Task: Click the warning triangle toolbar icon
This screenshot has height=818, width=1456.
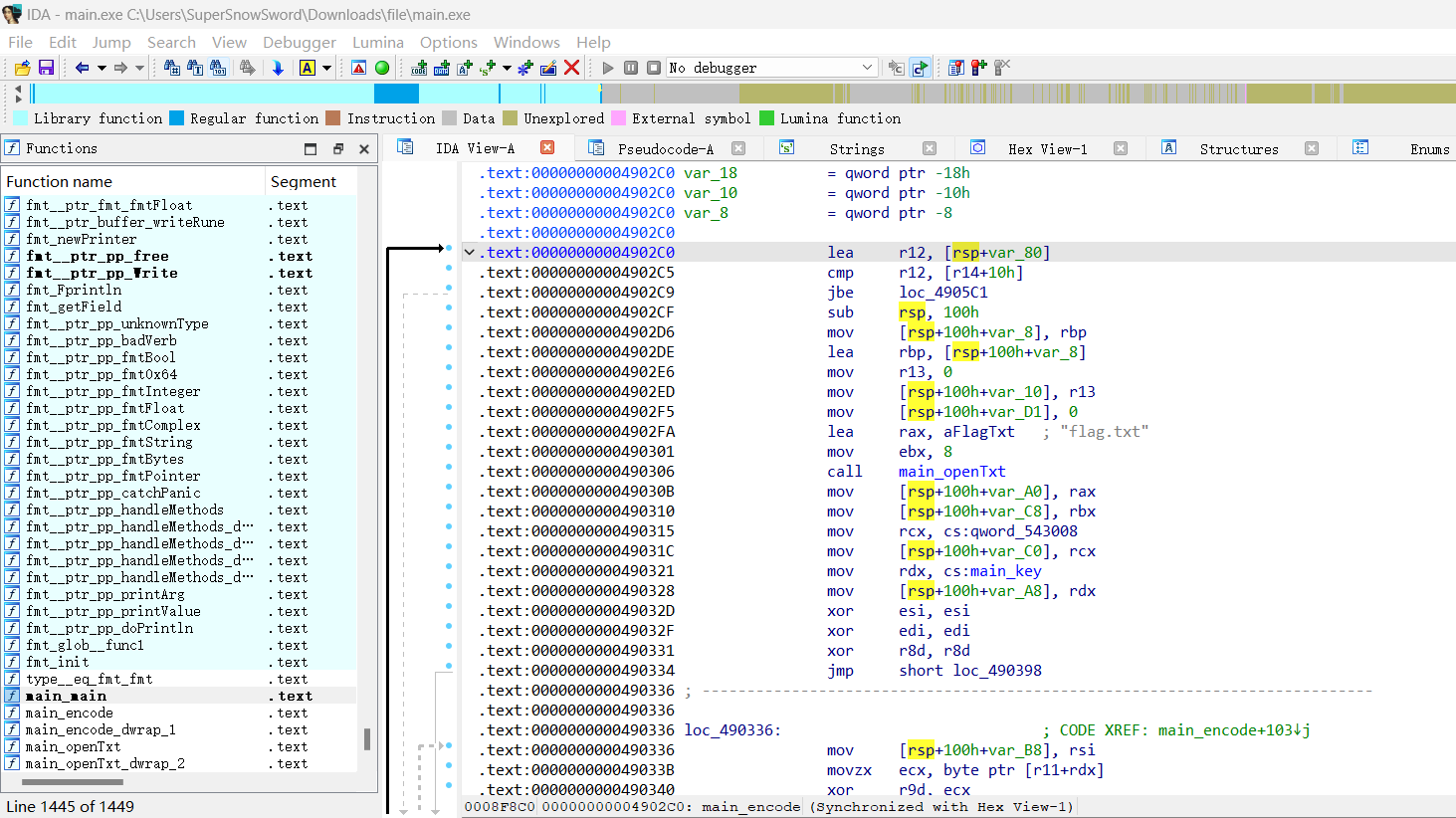Action: click(359, 68)
